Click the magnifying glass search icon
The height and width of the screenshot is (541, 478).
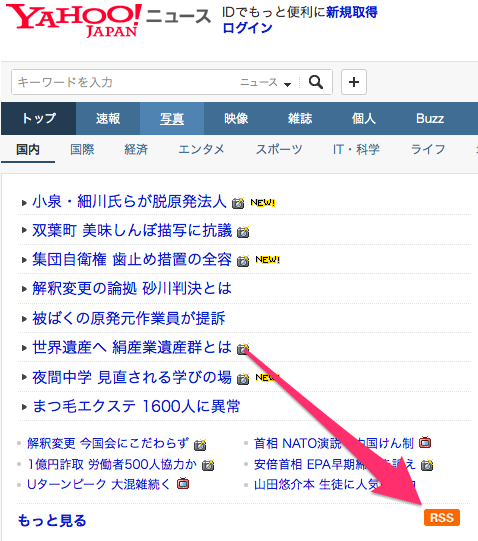point(316,82)
